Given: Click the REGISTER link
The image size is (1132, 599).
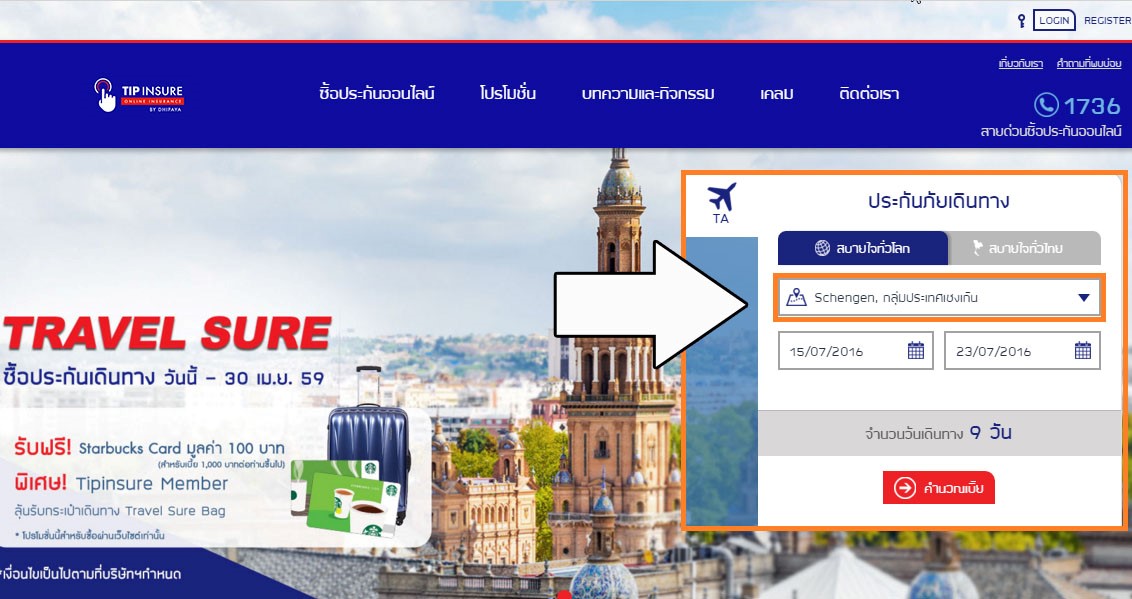Looking at the screenshot, I should 1107,21.
